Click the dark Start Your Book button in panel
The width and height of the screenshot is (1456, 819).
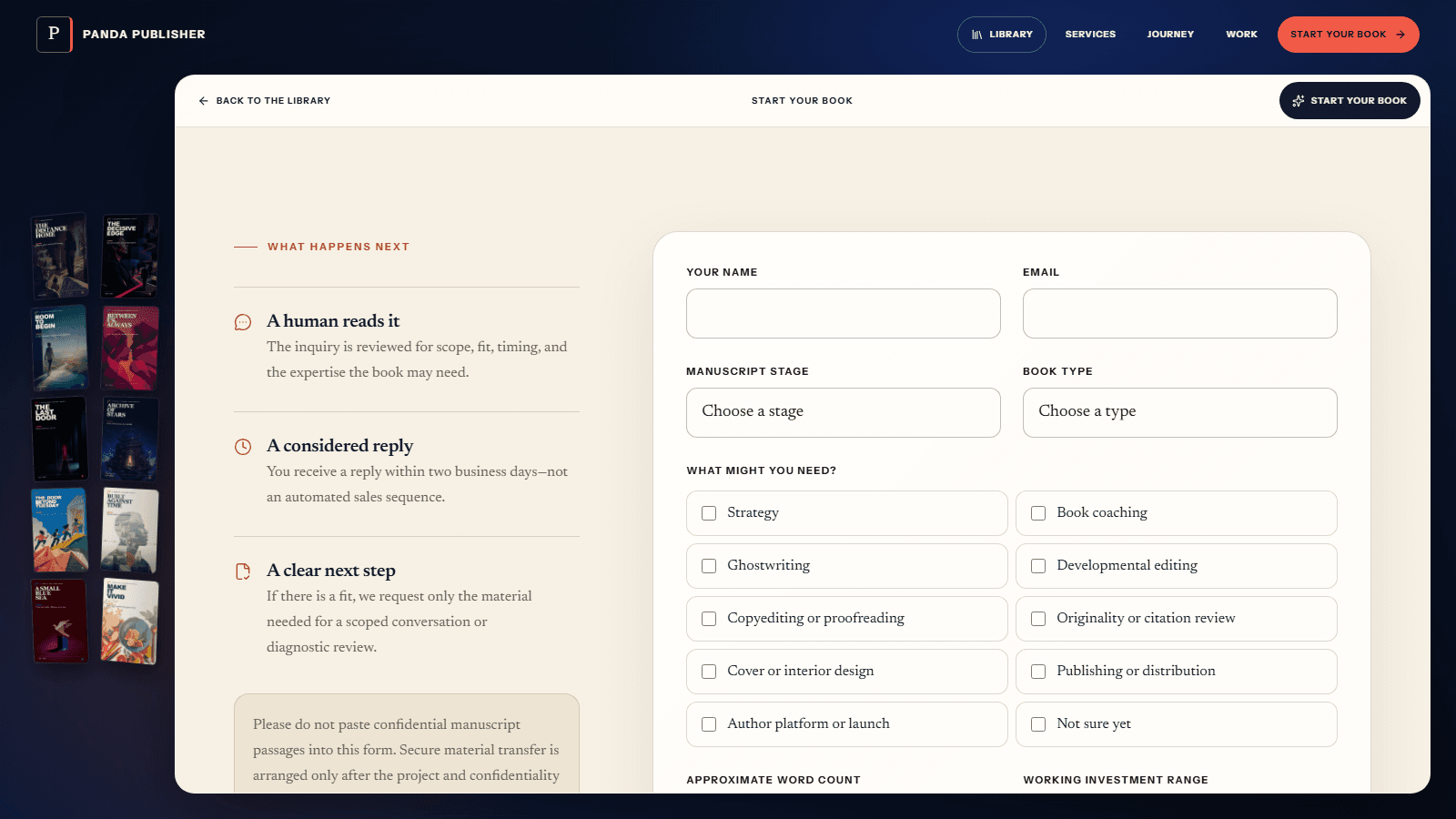tap(1350, 101)
